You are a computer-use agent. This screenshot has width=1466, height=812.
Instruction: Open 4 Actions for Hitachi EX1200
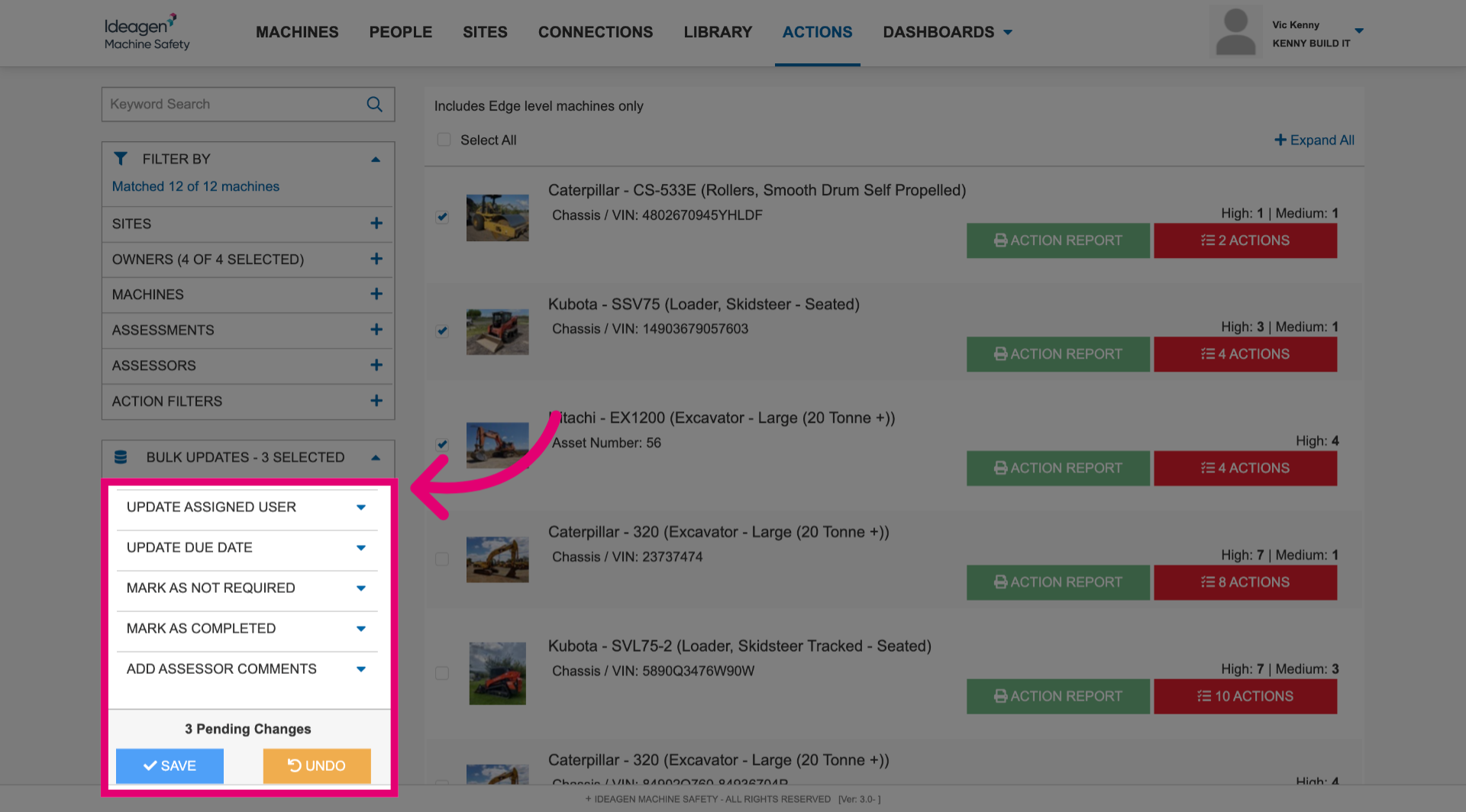pyautogui.click(x=1245, y=468)
